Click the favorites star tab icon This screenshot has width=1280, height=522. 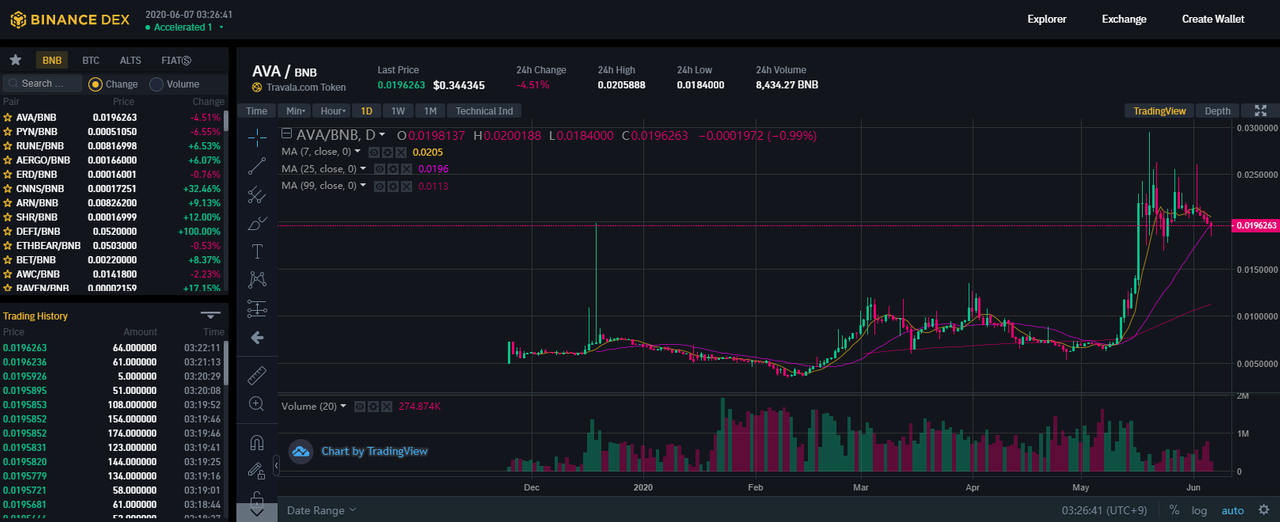(x=15, y=60)
